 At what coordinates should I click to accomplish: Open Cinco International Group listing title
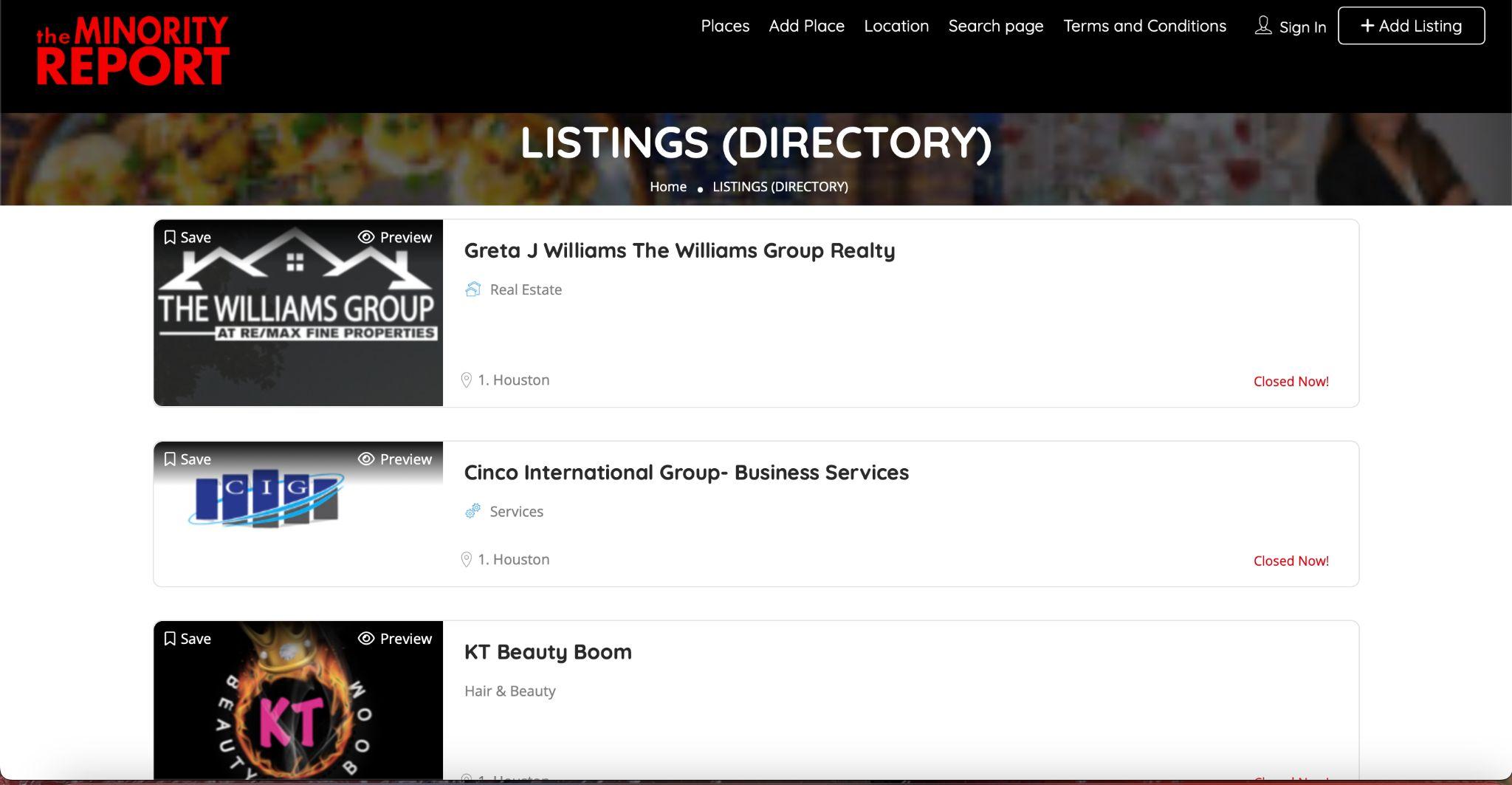(x=687, y=473)
